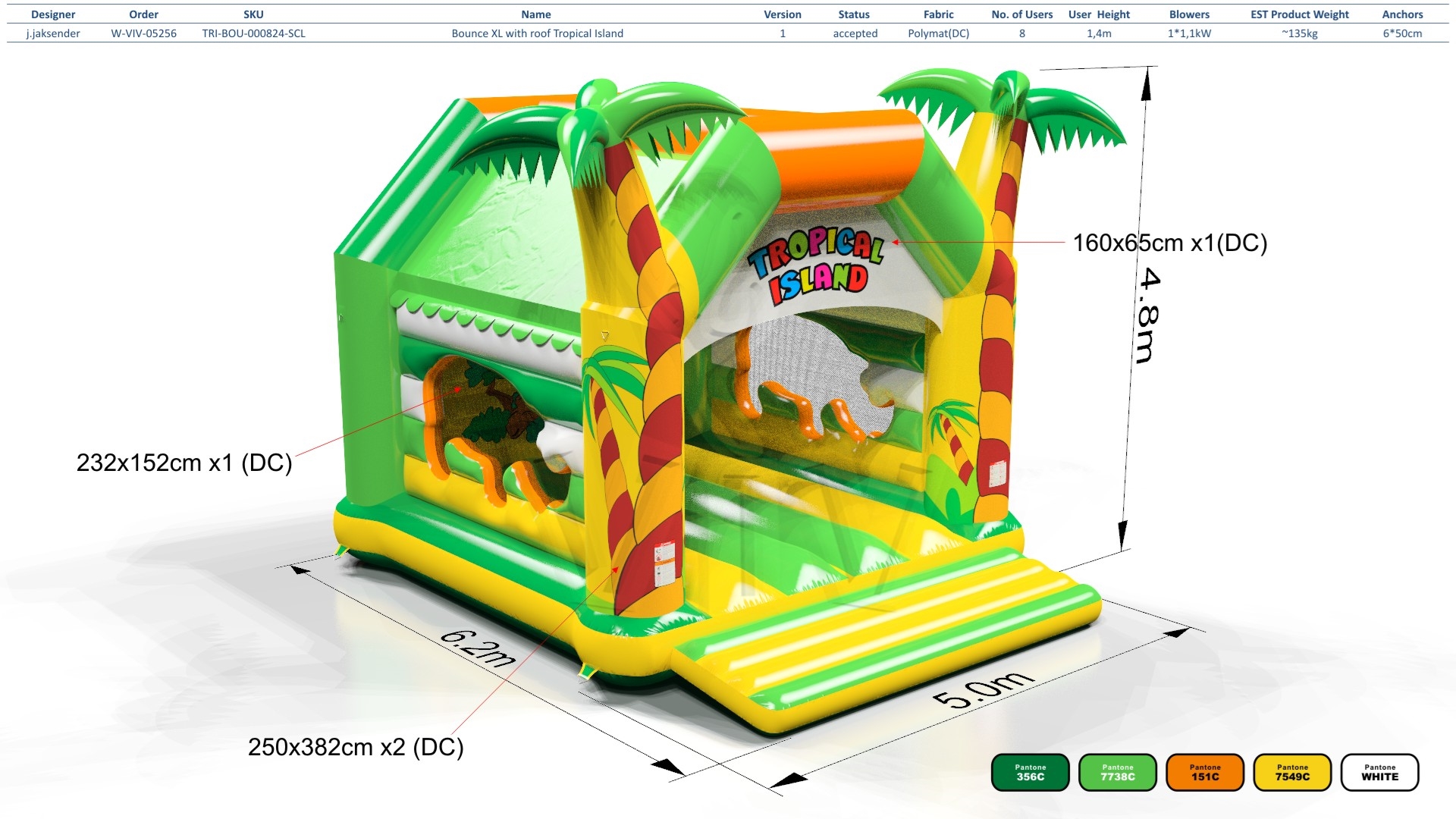Select the Pantone 7738C green swatch
The image size is (1456, 819).
[1118, 772]
